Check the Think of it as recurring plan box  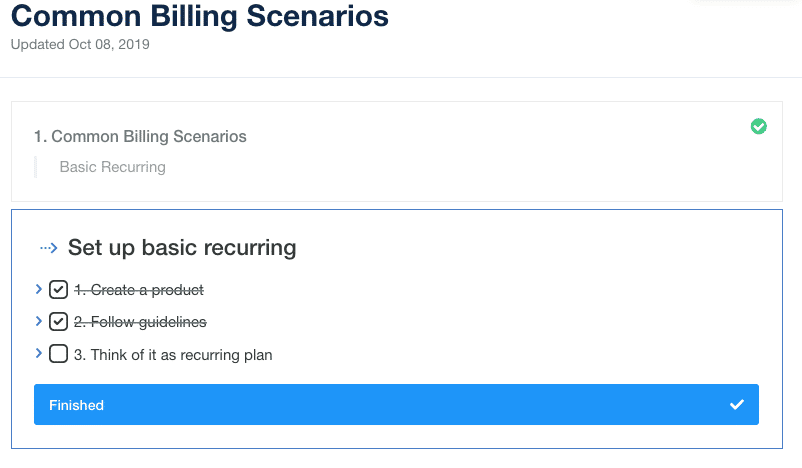pos(58,354)
